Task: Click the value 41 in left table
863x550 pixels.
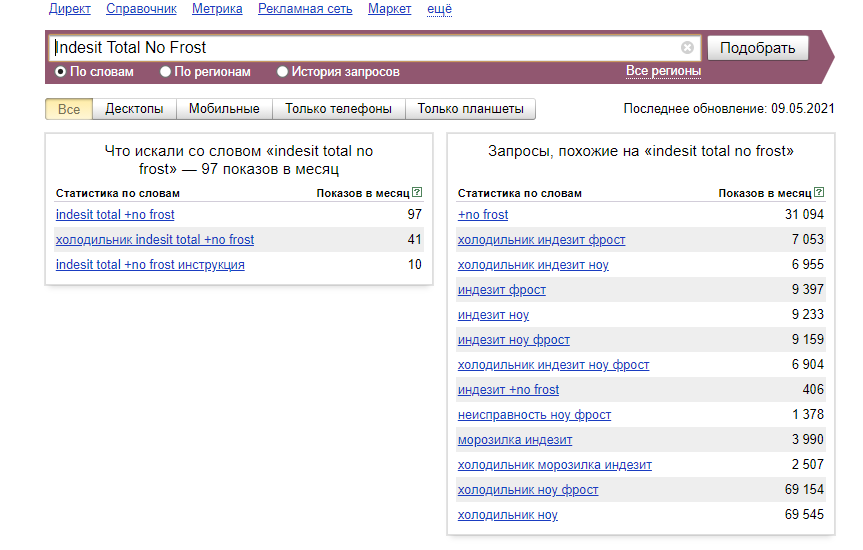Action: 414,239
